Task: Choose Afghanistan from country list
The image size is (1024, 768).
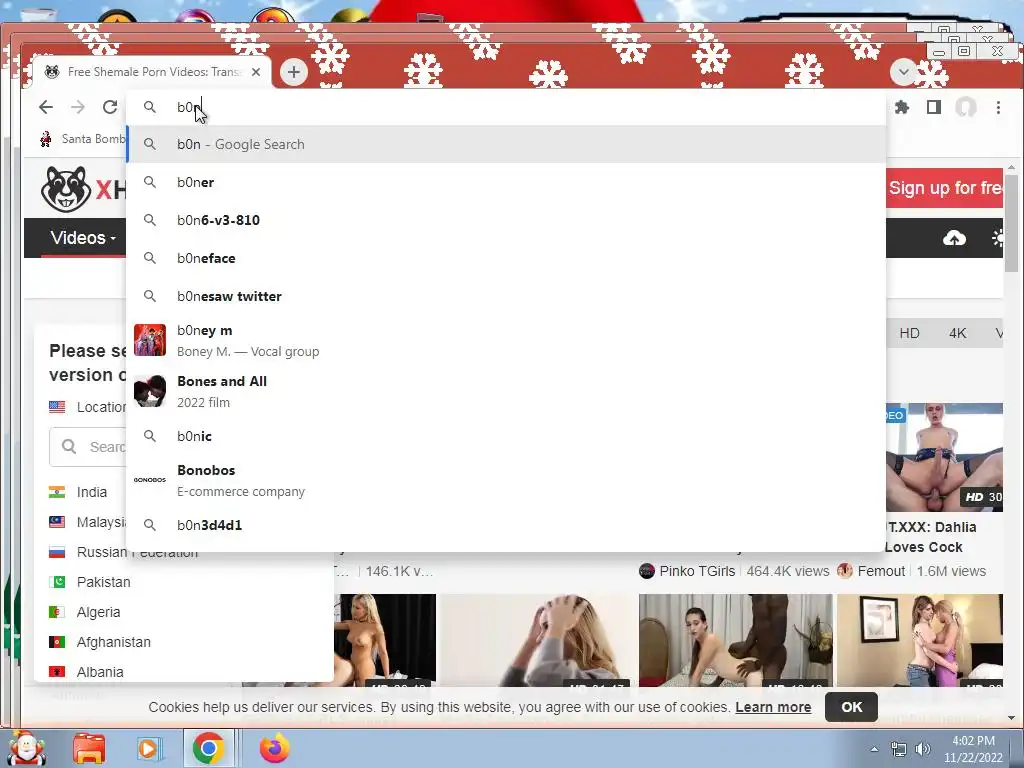Action: tap(114, 642)
